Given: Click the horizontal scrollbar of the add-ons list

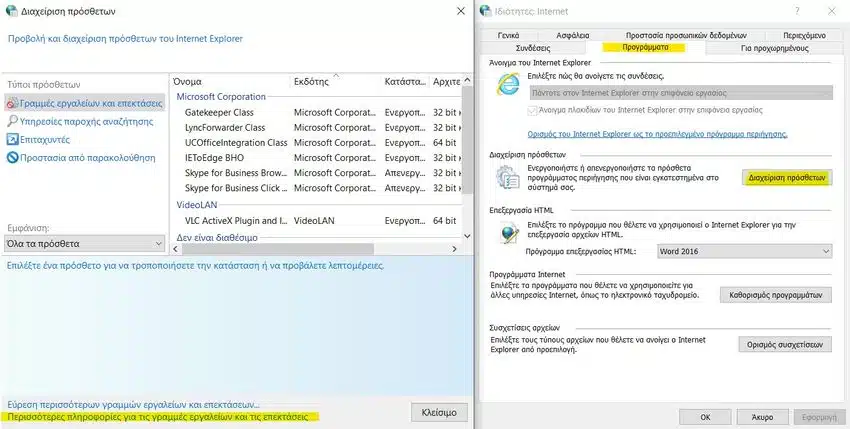Looking at the screenshot, I should pyautogui.click(x=278, y=248).
